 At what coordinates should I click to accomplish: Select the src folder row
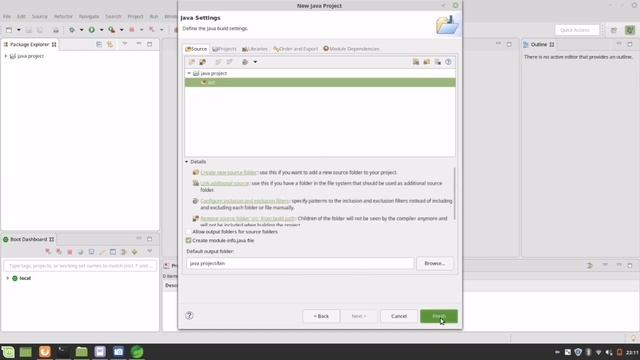320,82
